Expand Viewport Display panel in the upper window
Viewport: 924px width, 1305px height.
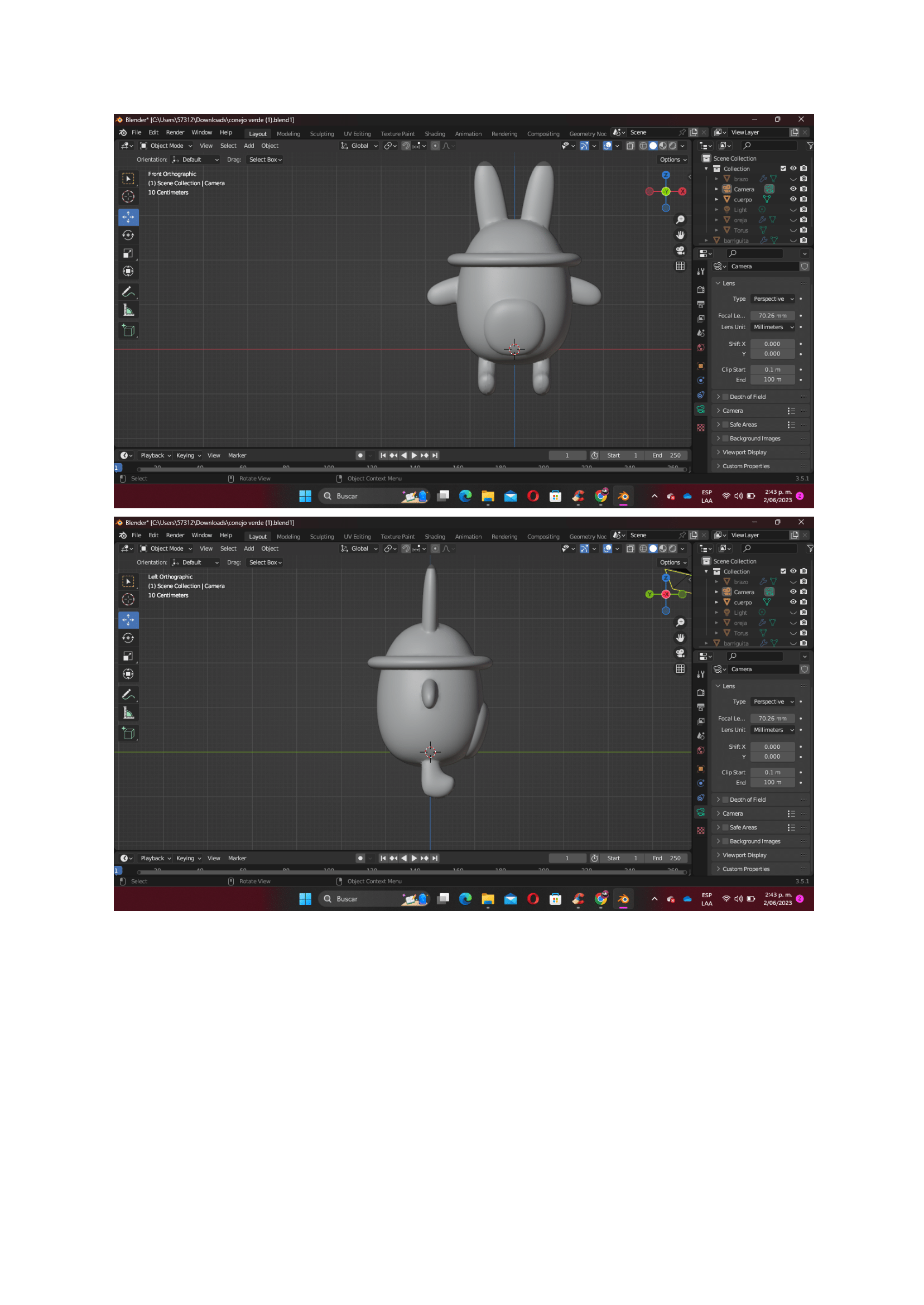pos(744,452)
